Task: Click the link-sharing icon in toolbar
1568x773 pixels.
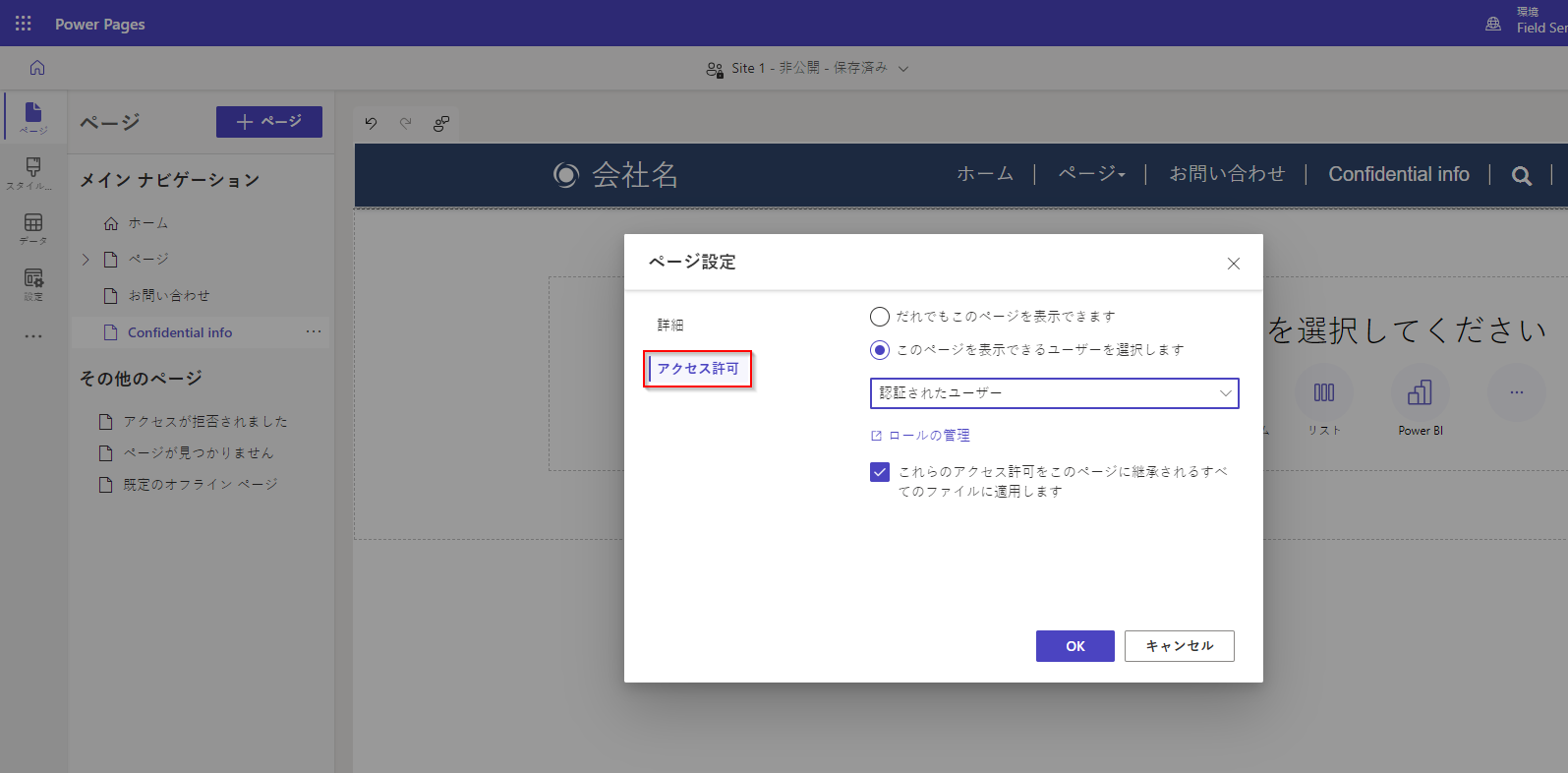Action: tap(441, 123)
